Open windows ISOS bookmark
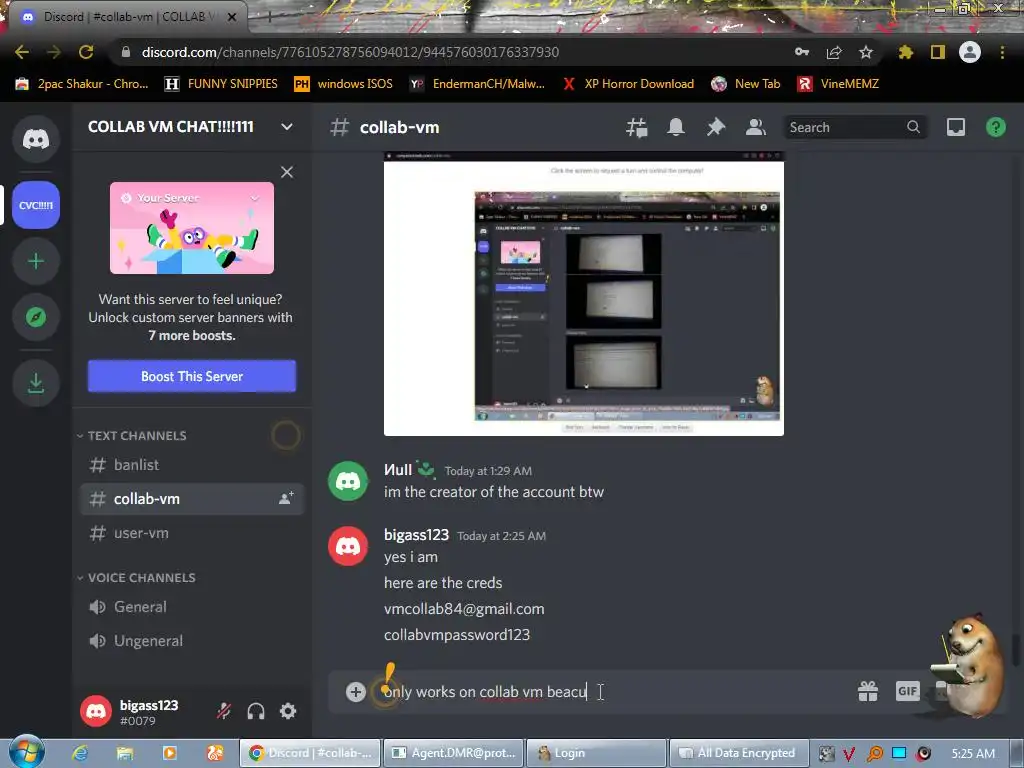The image size is (1024, 768). click(x=344, y=84)
